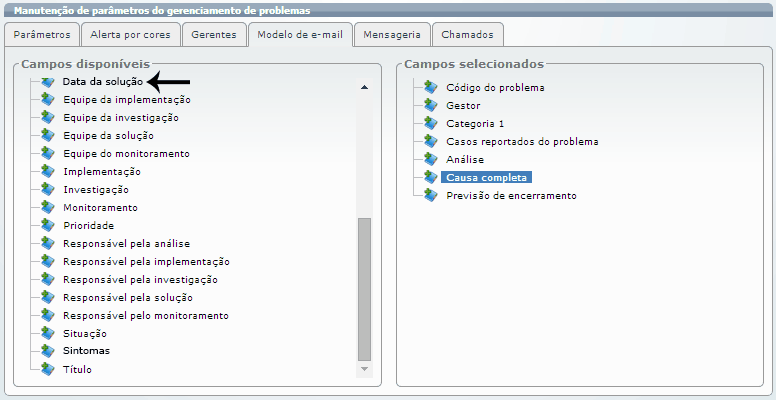Image resolution: width=776 pixels, height=400 pixels.
Task: Click the icon next to Equipe da implementação
Action: pos(46,99)
